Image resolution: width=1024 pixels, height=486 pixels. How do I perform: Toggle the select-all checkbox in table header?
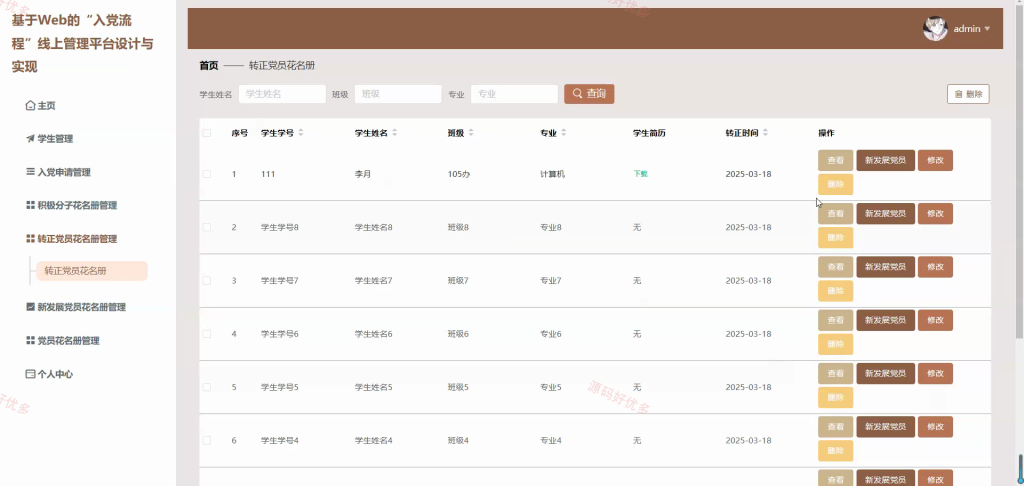pos(206,133)
